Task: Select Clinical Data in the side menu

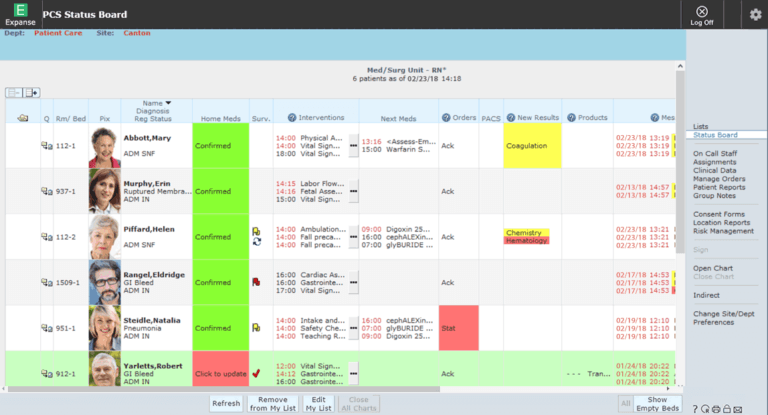Action: 715,170
